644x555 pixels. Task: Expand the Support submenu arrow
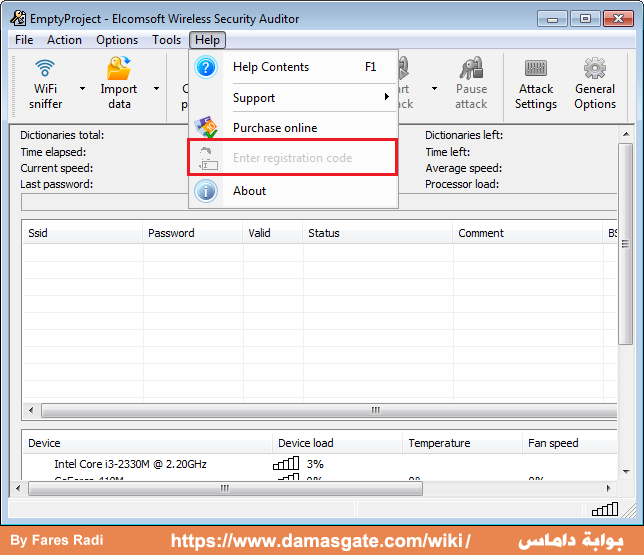pyautogui.click(x=386, y=97)
